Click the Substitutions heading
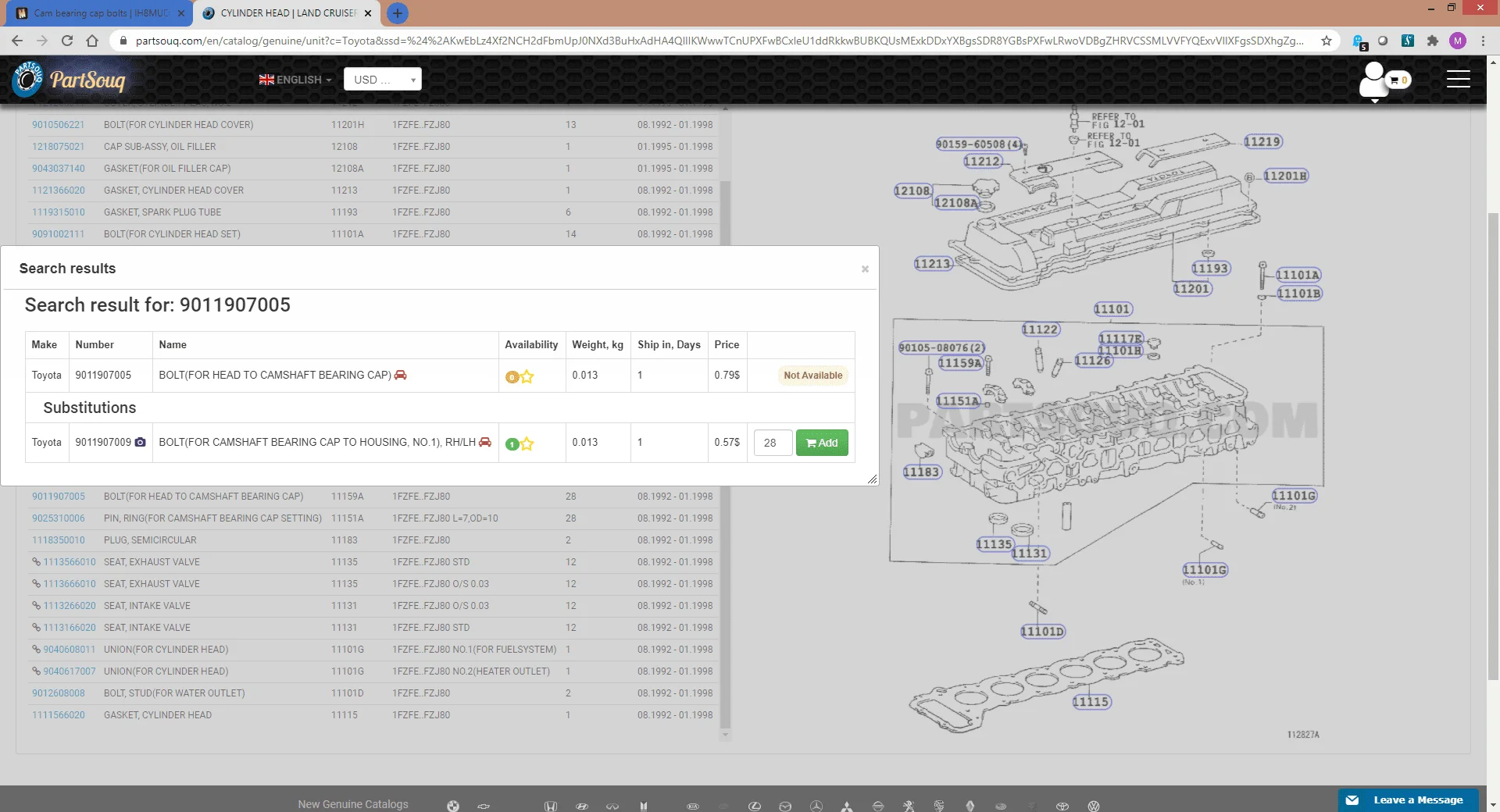 coord(90,408)
